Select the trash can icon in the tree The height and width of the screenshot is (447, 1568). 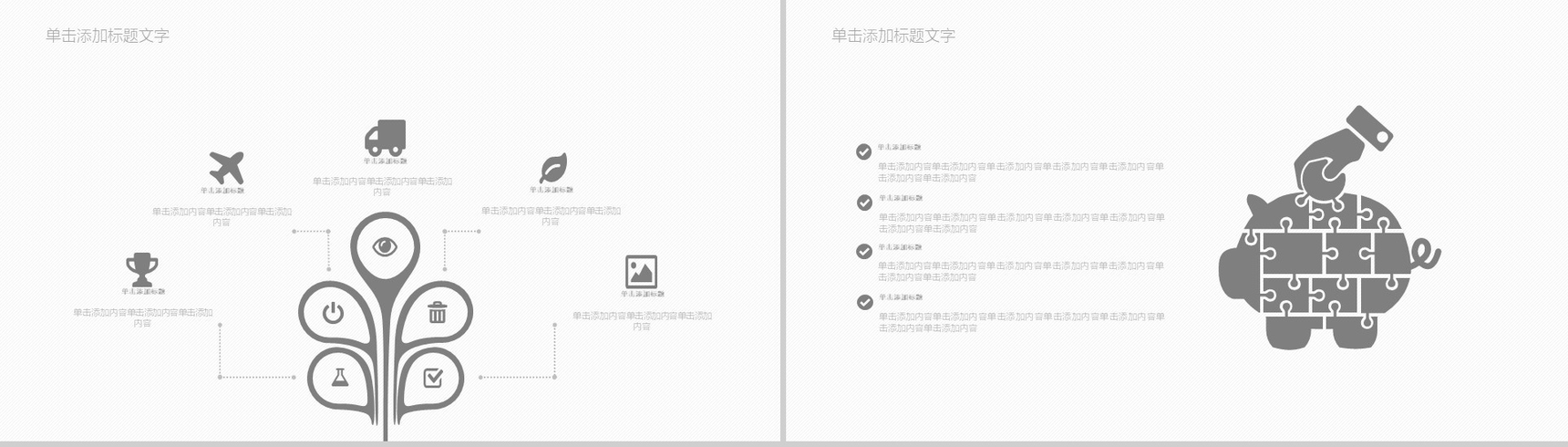(438, 313)
